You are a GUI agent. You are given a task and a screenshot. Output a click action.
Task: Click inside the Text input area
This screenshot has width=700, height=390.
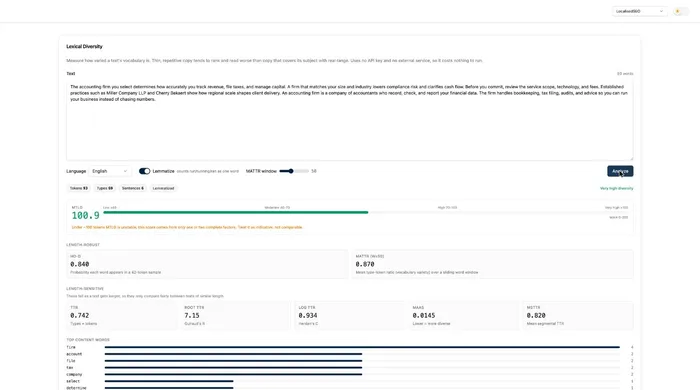[x=350, y=120]
